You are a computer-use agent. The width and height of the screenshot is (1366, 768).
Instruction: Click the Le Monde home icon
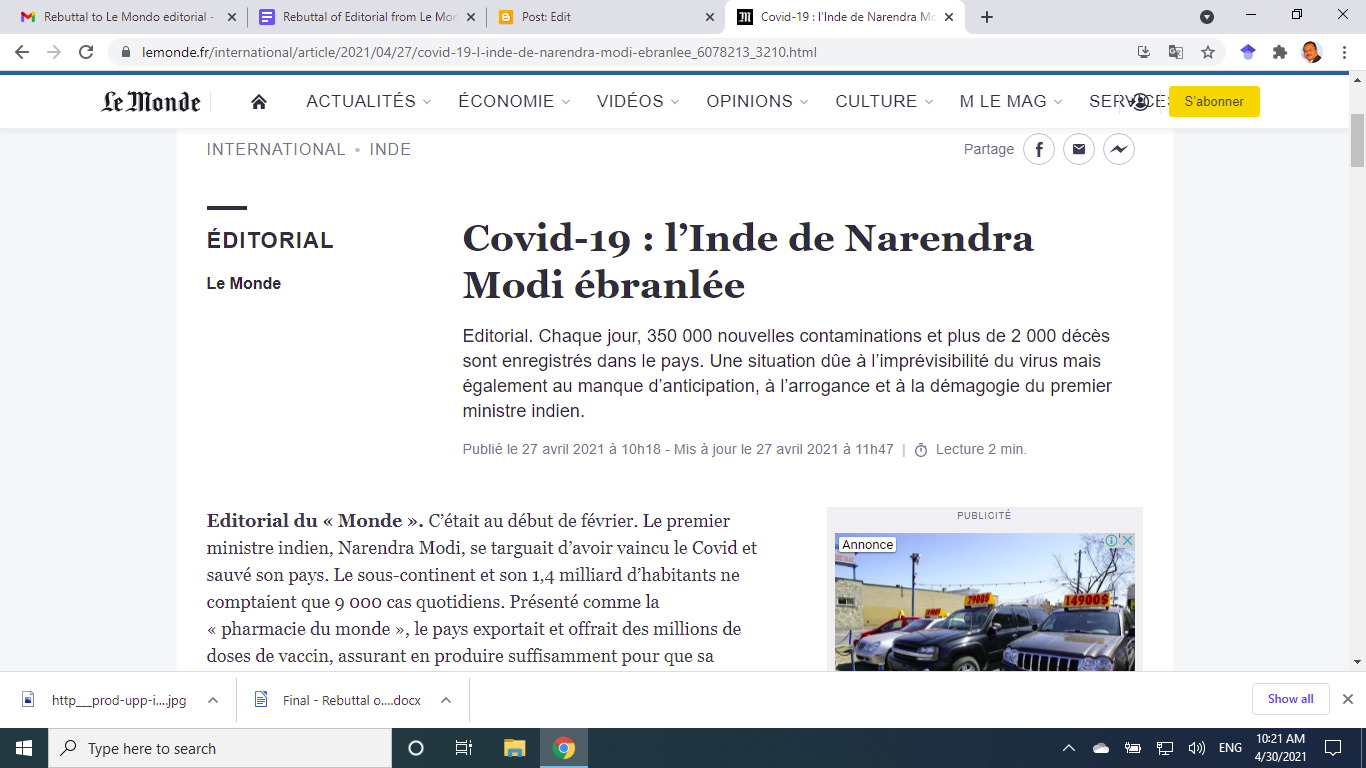(x=259, y=101)
